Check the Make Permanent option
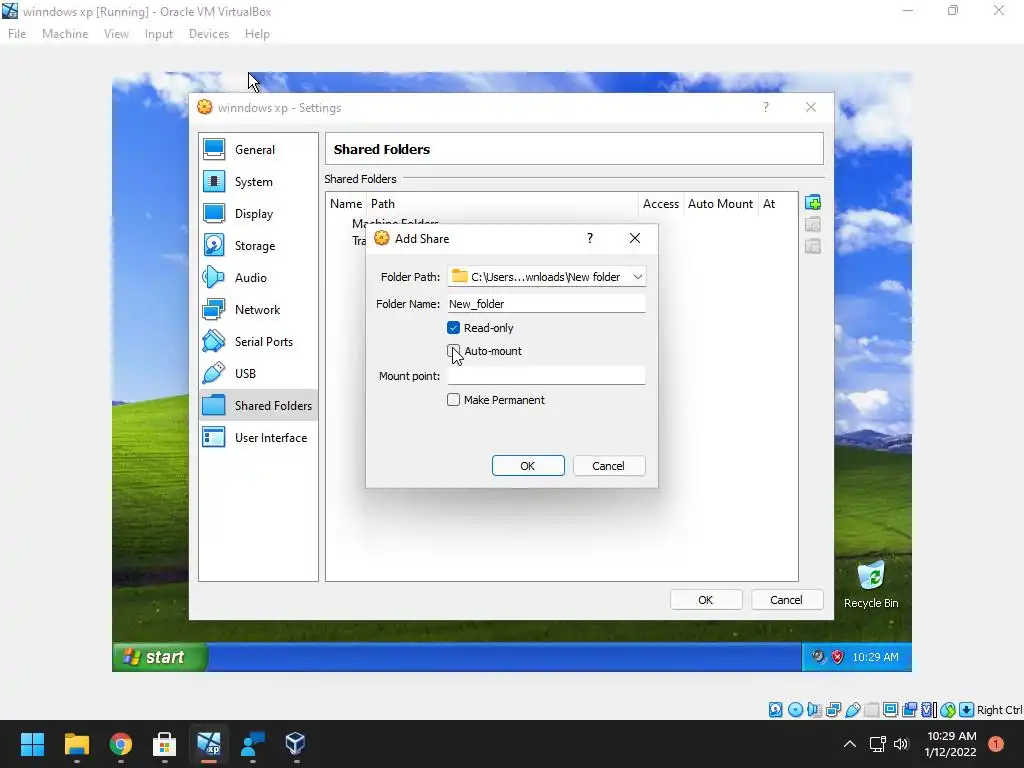 (453, 400)
